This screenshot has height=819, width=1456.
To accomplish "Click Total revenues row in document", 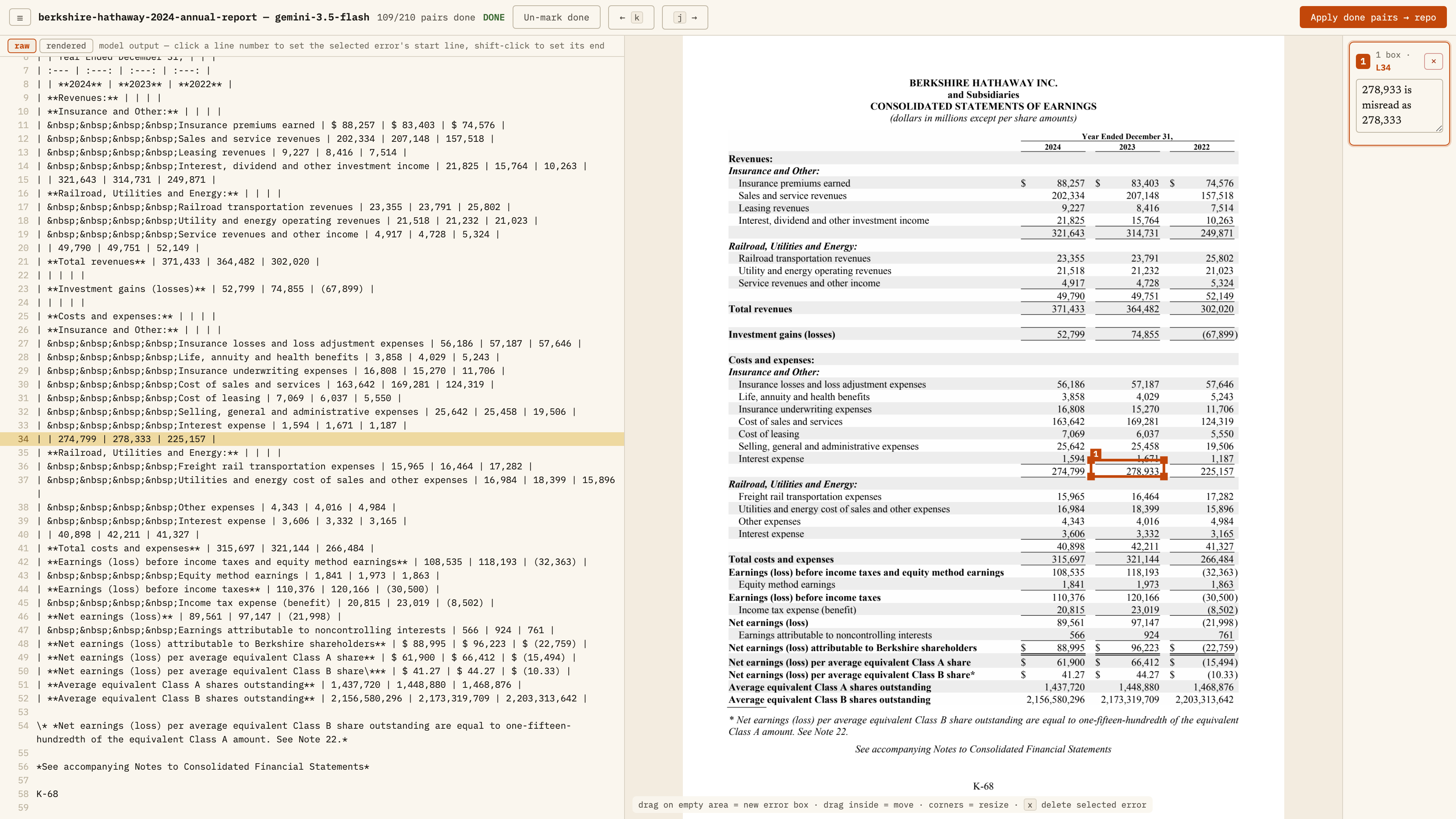I will pos(983,309).
